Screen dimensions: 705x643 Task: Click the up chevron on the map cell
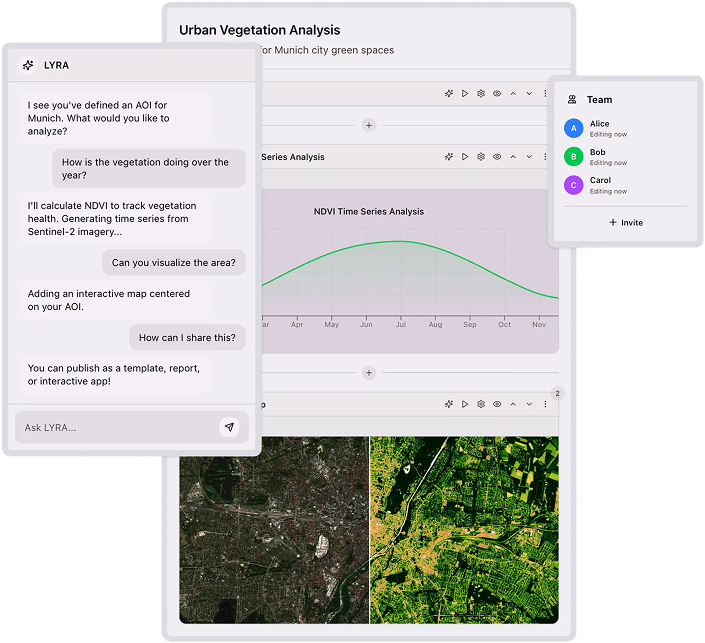click(x=513, y=405)
